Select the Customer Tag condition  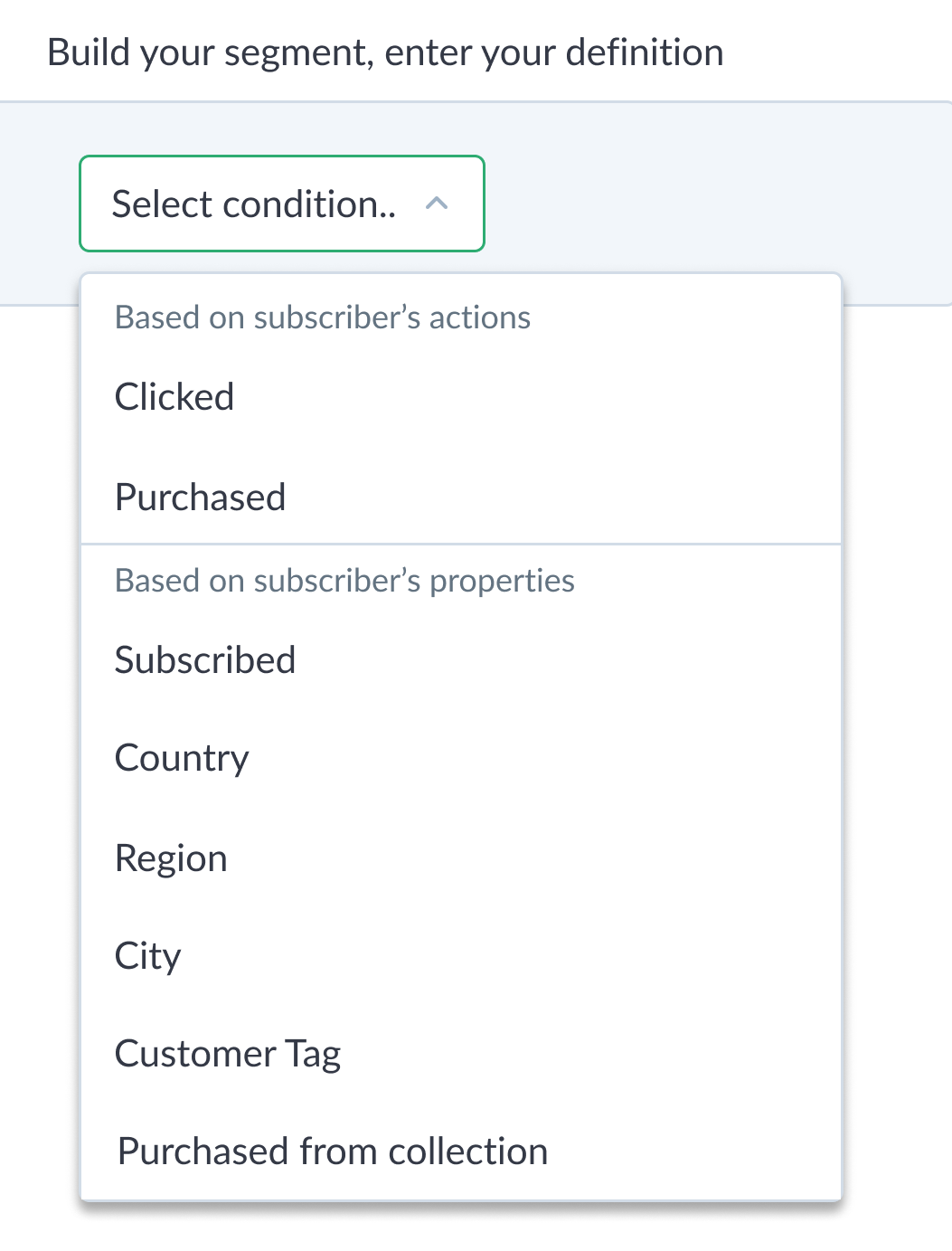point(227,1053)
